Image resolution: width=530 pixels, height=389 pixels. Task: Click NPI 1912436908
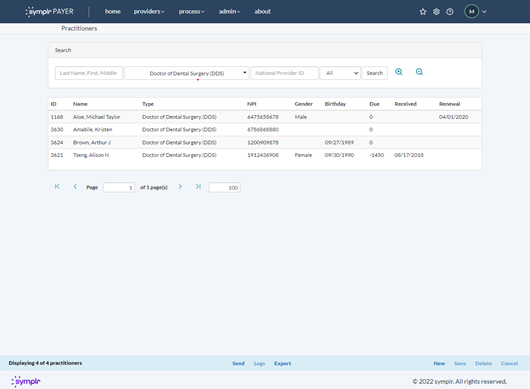[263, 155]
